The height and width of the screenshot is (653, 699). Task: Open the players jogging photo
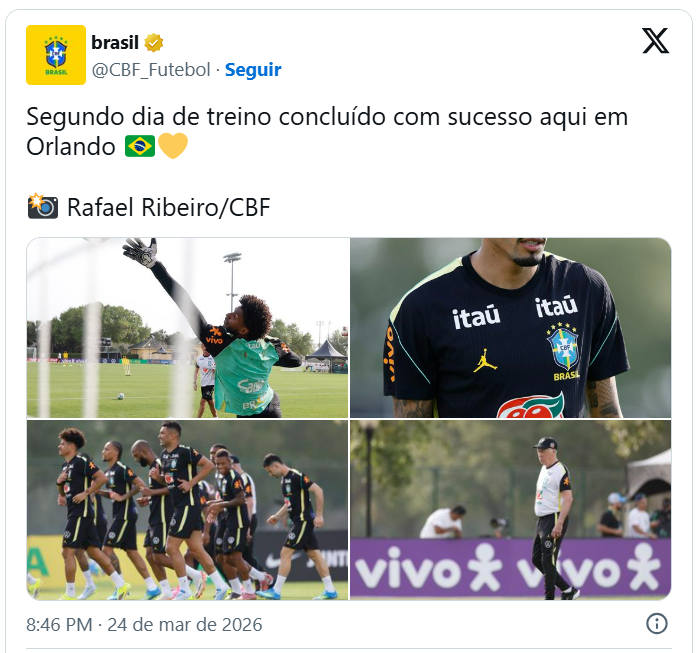pos(187,510)
